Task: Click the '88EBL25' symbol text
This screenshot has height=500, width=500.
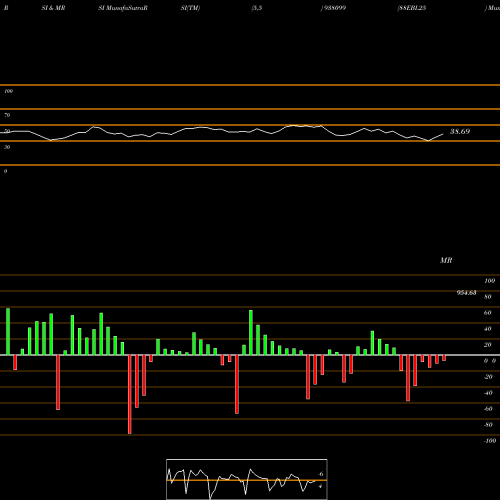Action: [x=412, y=8]
